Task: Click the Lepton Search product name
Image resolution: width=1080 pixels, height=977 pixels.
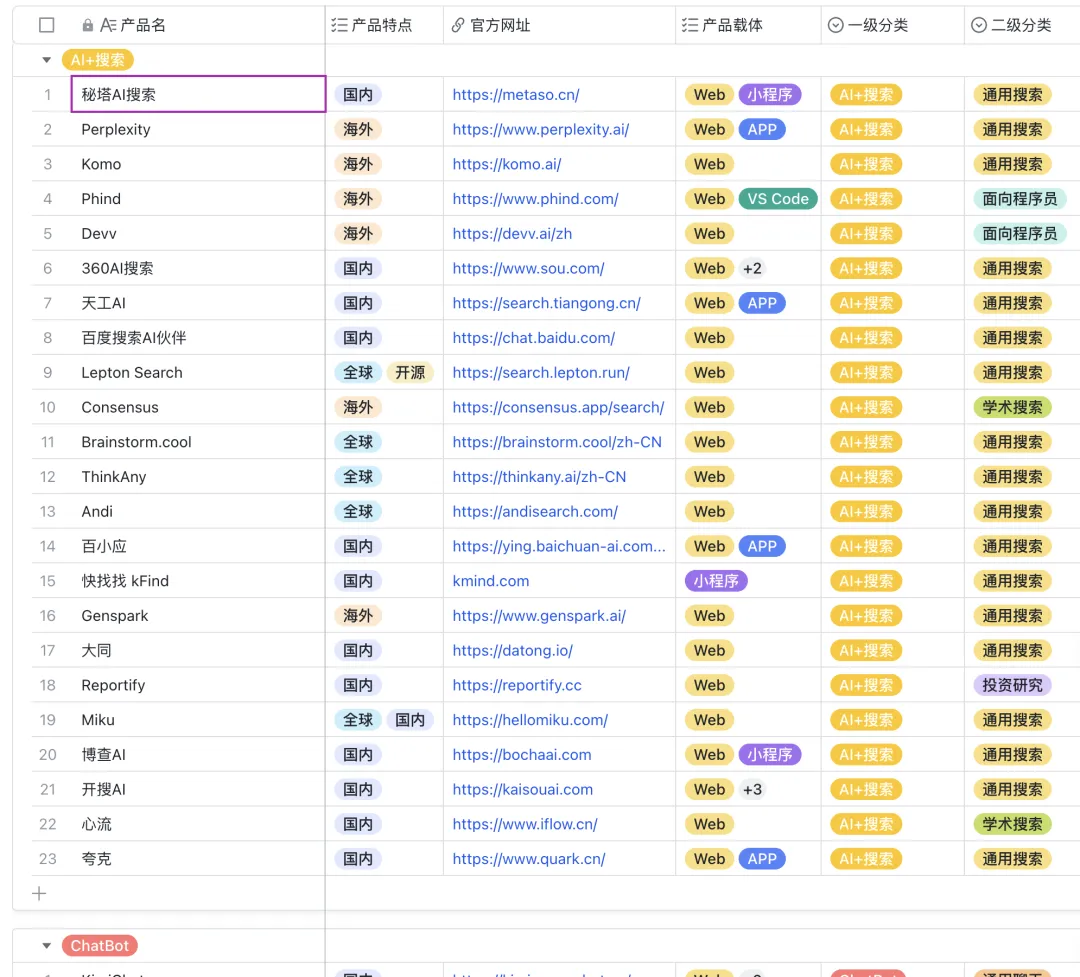Action: tap(132, 373)
